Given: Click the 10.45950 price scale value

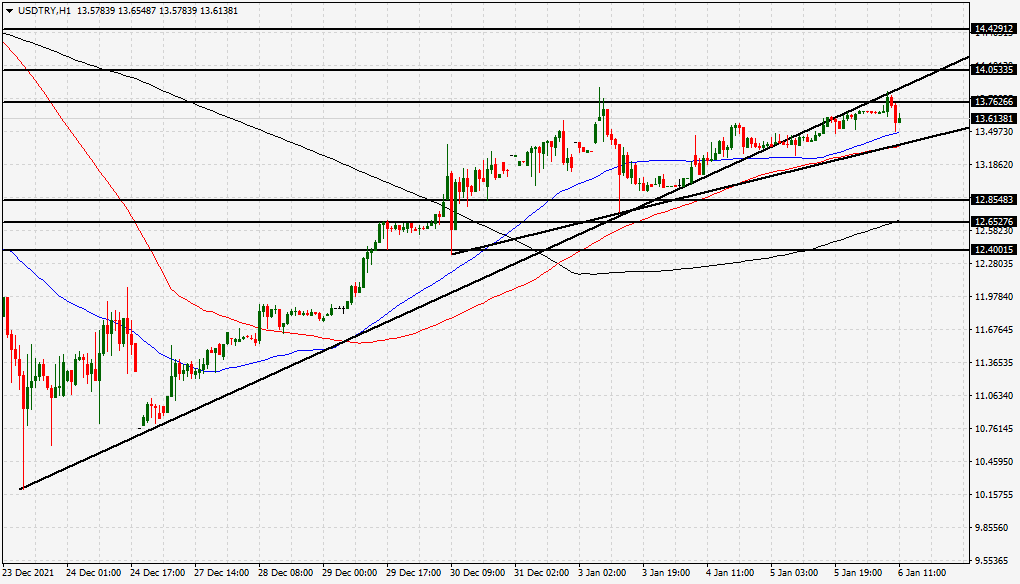Looking at the screenshot, I should point(994,462).
